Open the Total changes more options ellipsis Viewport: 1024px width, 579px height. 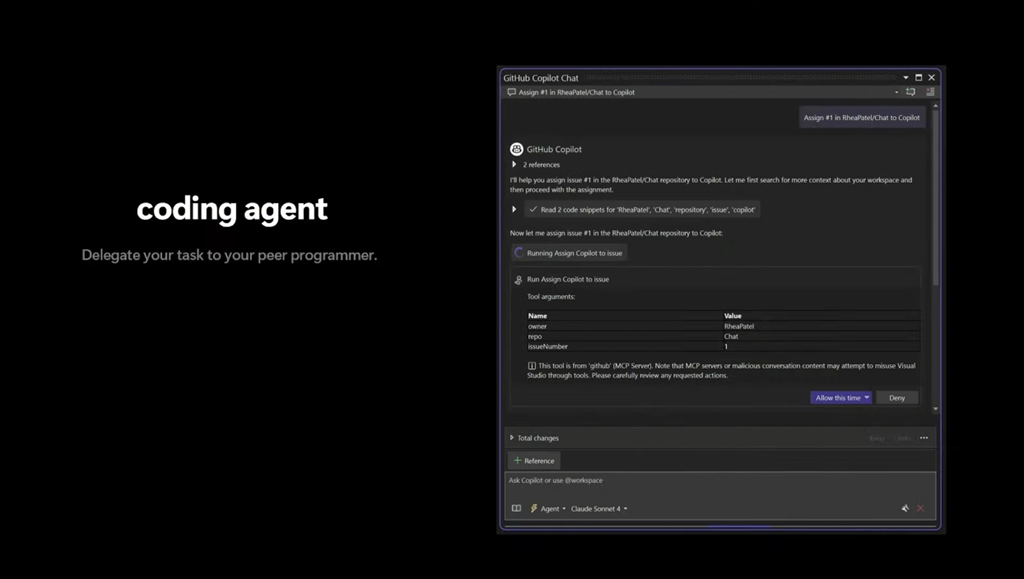tap(924, 438)
